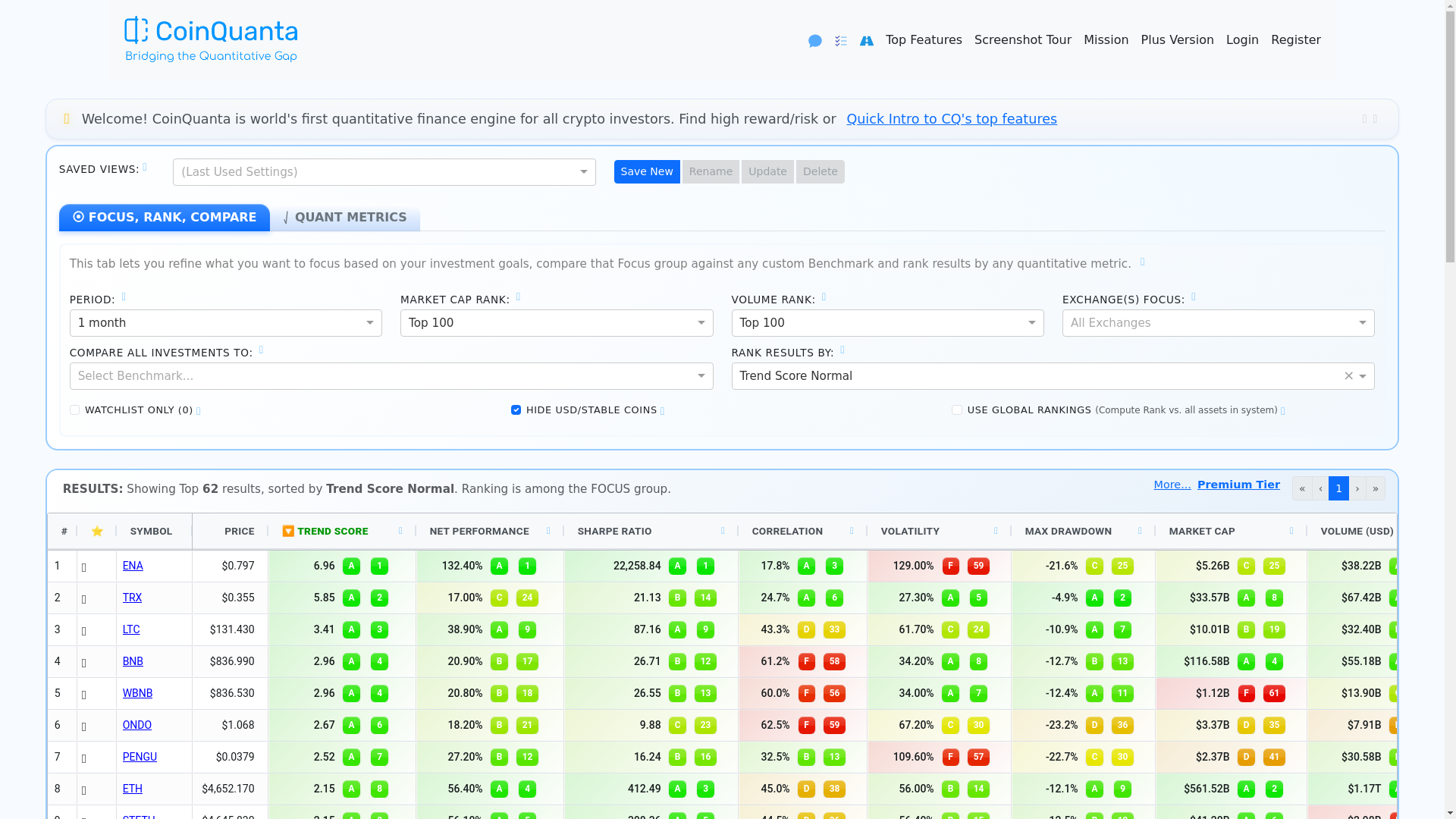Viewport: 1456px width, 819px height.
Task: Toggle watchlist star for ETH row
Action: coord(84,790)
